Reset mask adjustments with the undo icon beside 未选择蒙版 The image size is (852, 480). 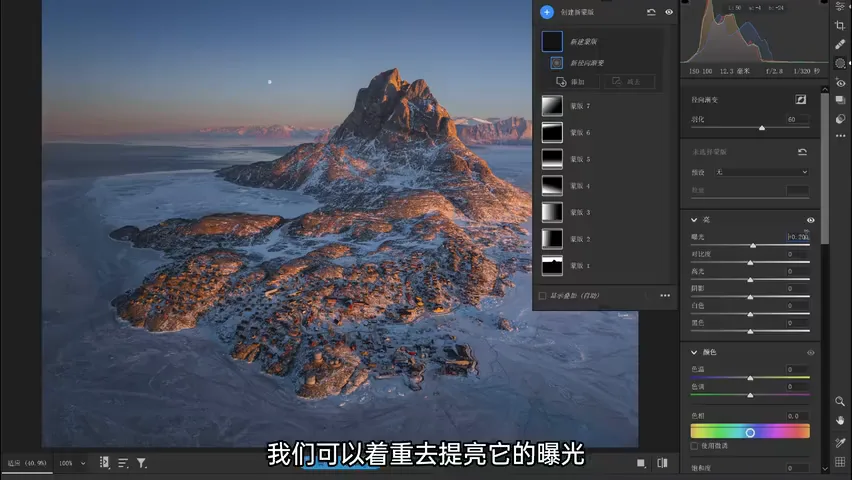802,152
